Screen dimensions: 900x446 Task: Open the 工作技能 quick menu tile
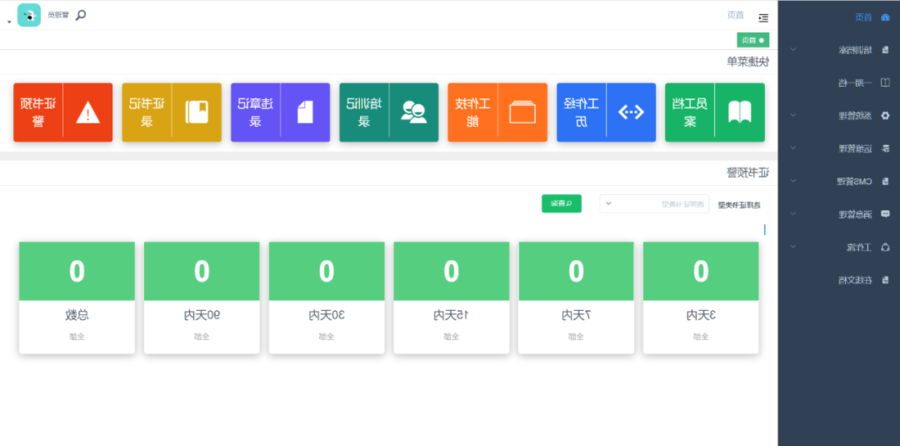(x=497, y=112)
